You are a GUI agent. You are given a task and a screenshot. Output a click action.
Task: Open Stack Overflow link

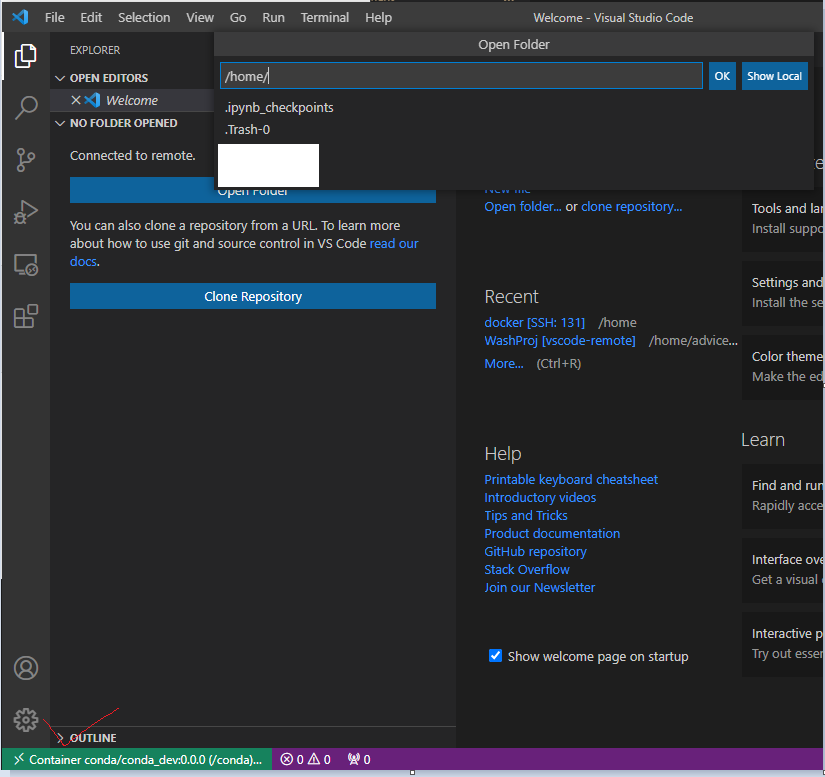coord(527,569)
